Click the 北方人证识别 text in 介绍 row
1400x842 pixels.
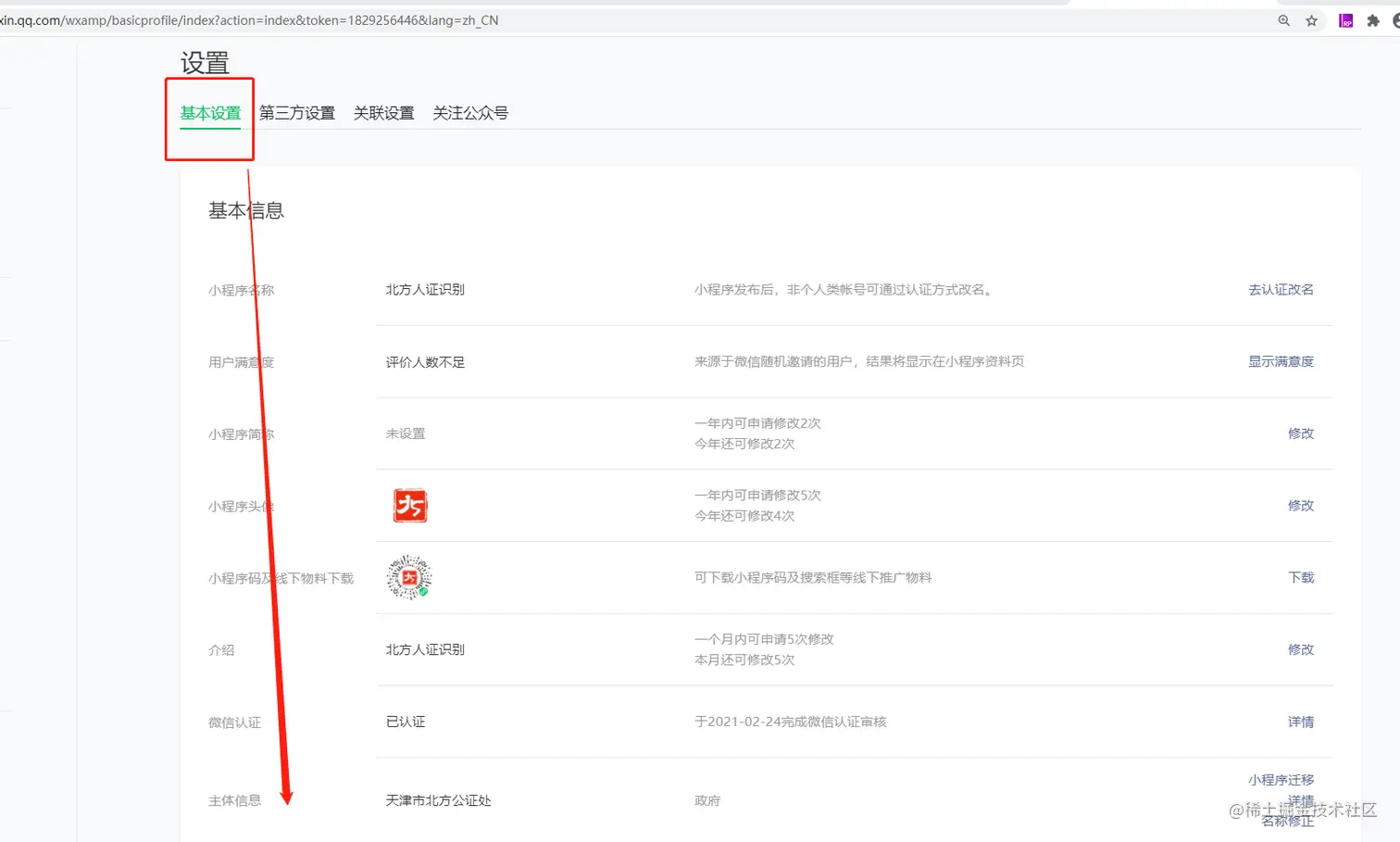click(425, 650)
